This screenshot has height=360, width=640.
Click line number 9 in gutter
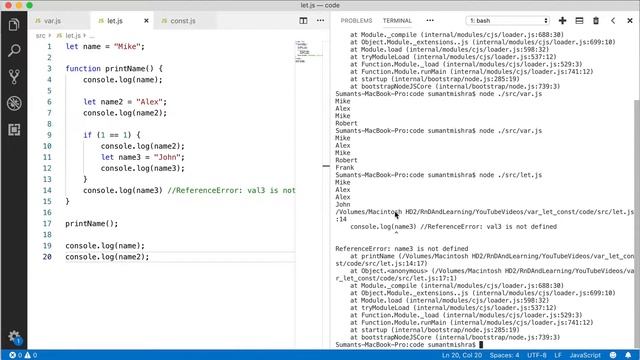coord(49,135)
